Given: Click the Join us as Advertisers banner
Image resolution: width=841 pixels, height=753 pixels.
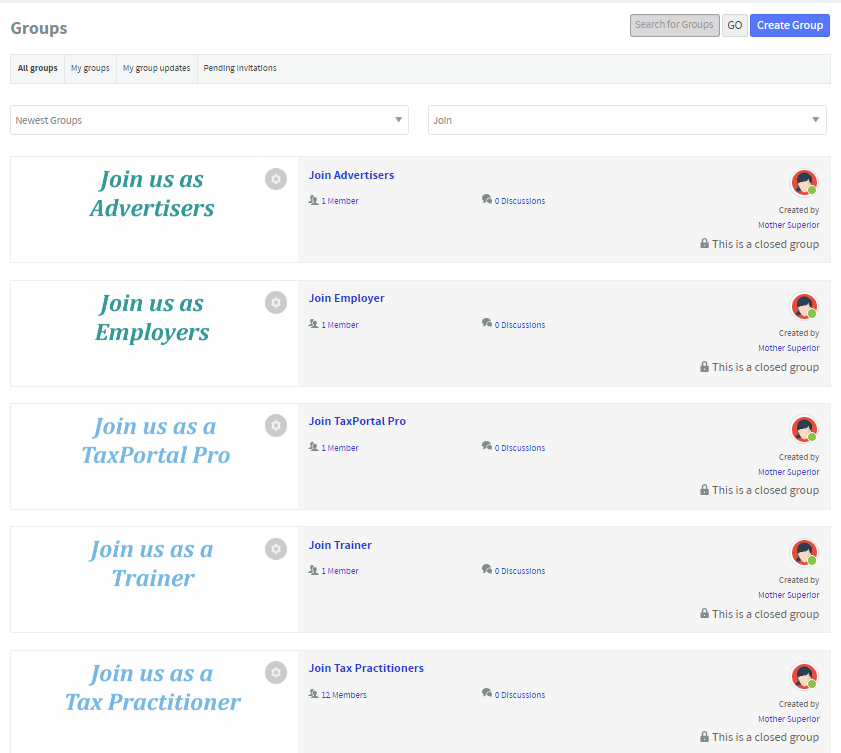Looking at the screenshot, I should [152, 194].
